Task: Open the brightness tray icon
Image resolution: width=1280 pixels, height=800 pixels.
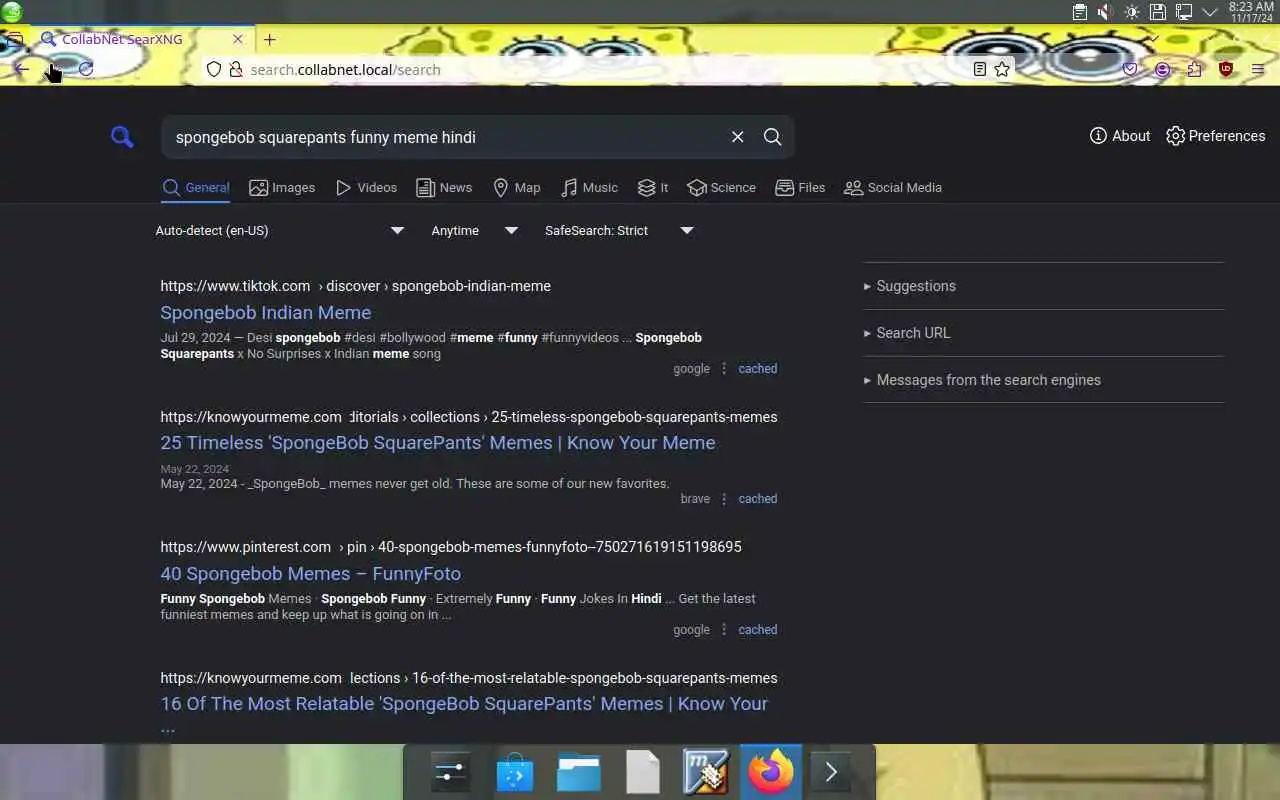Action: click(x=1131, y=12)
